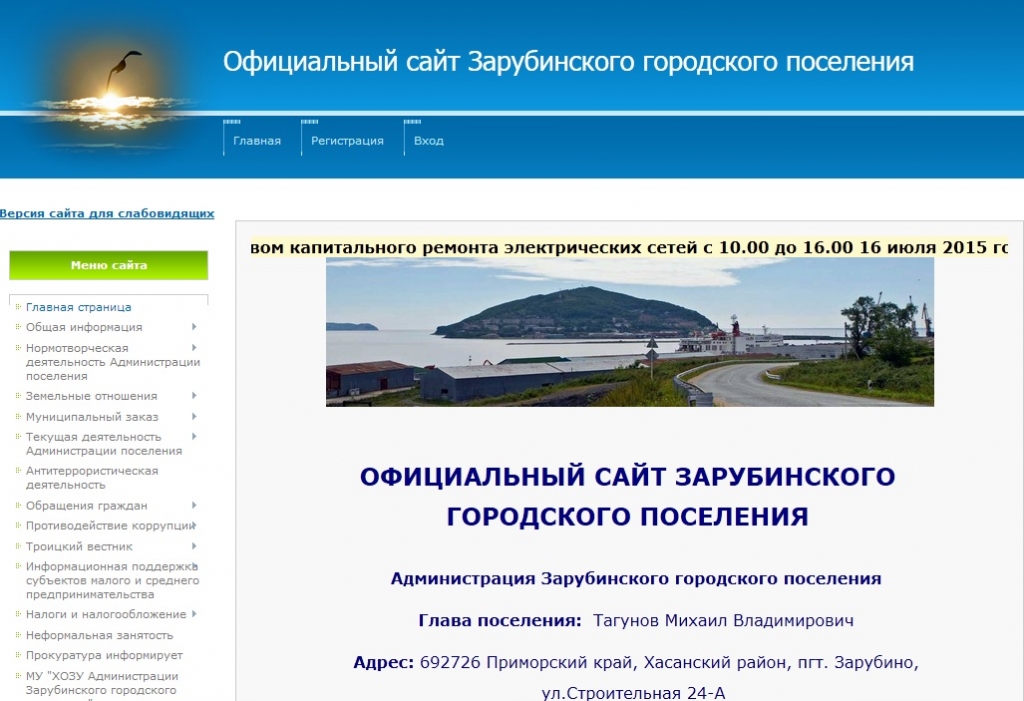The height and width of the screenshot is (701, 1024).
Task: Expand the Общая информация submenu arrow
Action: click(x=194, y=327)
